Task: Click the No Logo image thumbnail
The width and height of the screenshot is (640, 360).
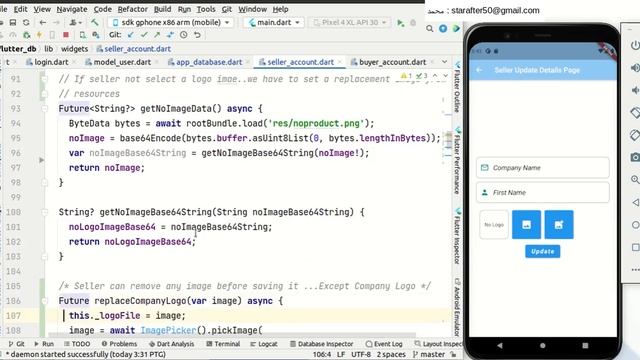Action: pos(494,224)
